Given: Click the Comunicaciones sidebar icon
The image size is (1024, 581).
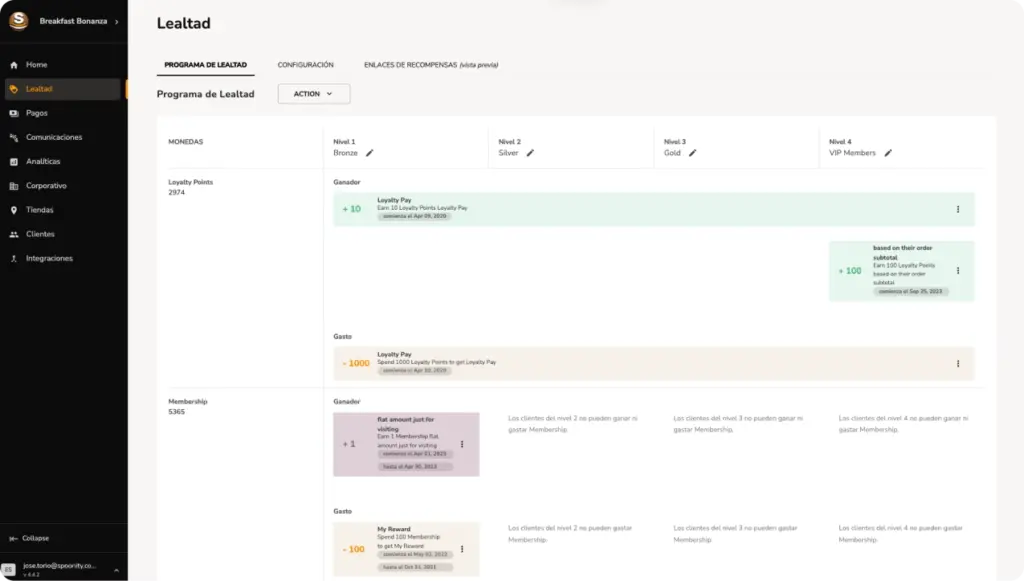Looking at the screenshot, I should click(14, 138).
